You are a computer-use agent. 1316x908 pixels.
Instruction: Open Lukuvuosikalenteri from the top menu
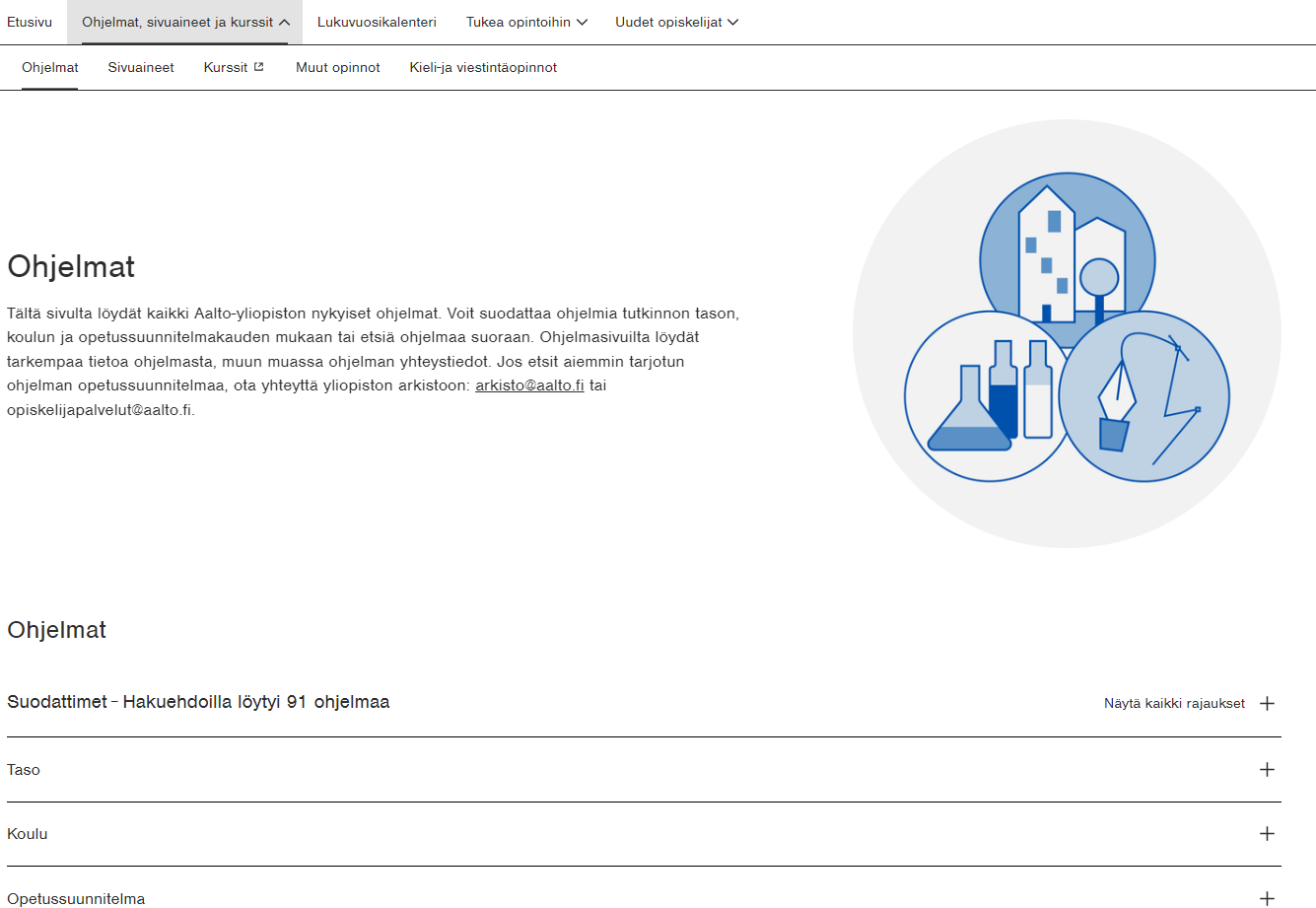point(377,22)
